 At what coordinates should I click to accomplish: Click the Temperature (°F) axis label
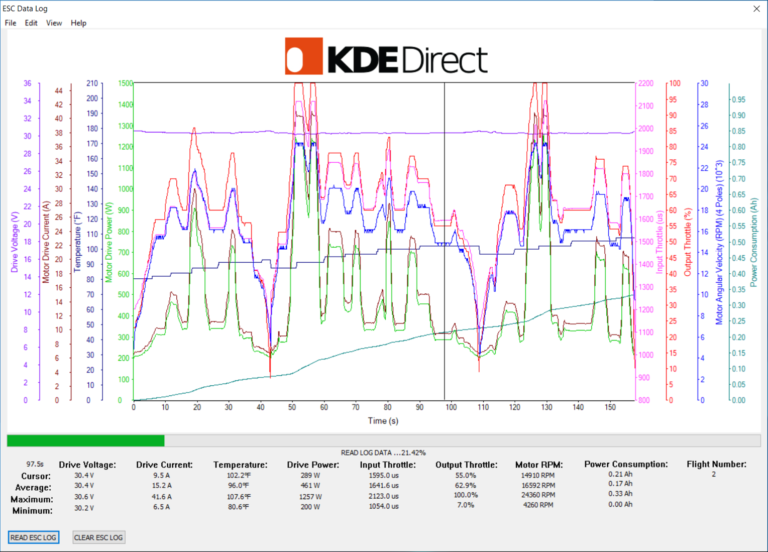[x=77, y=241]
